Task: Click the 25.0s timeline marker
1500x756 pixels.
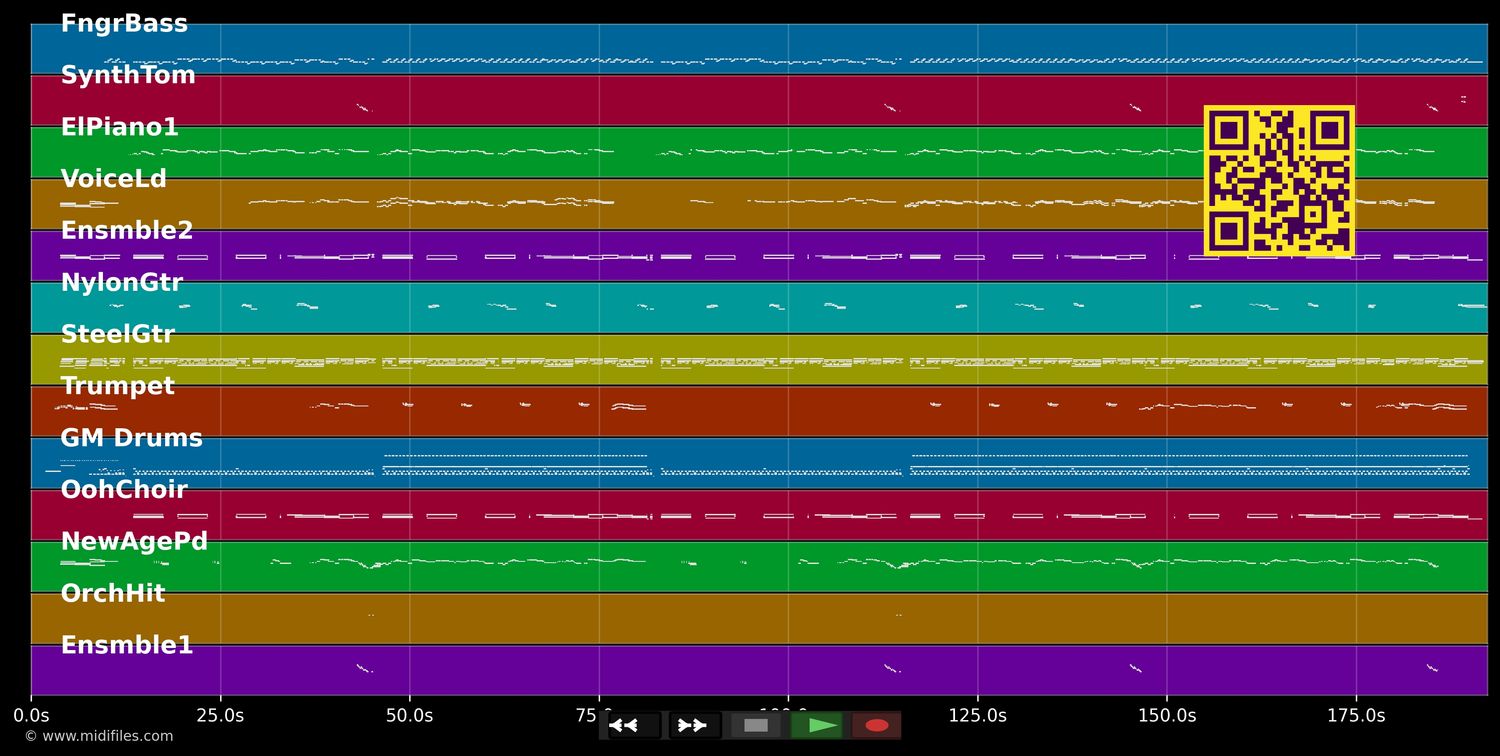Action: point(220,716)
